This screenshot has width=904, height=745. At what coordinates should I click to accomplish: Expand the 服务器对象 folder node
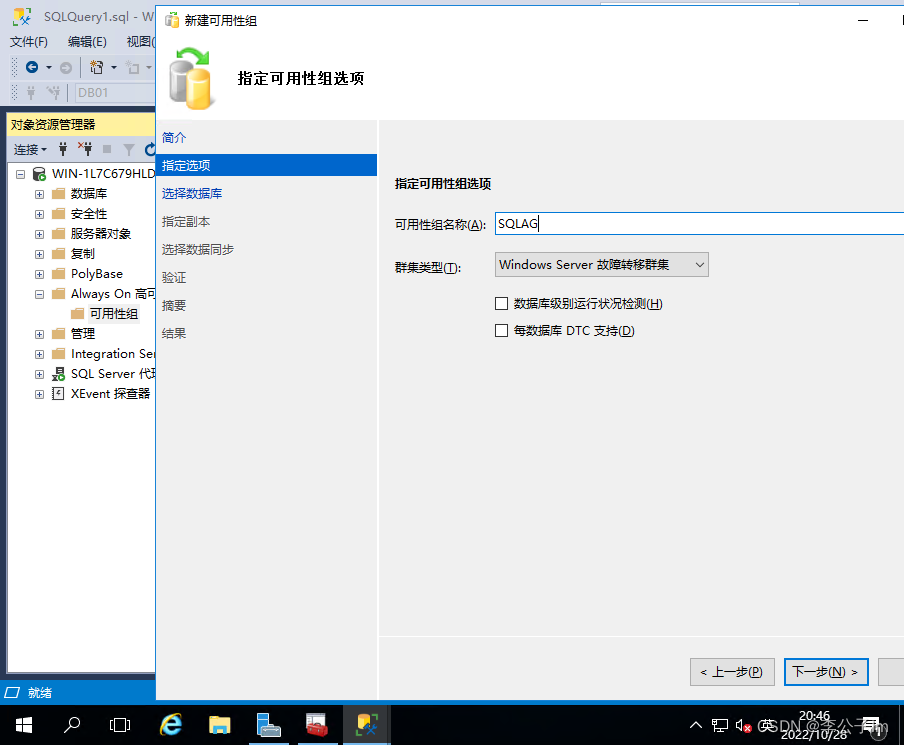39,234
